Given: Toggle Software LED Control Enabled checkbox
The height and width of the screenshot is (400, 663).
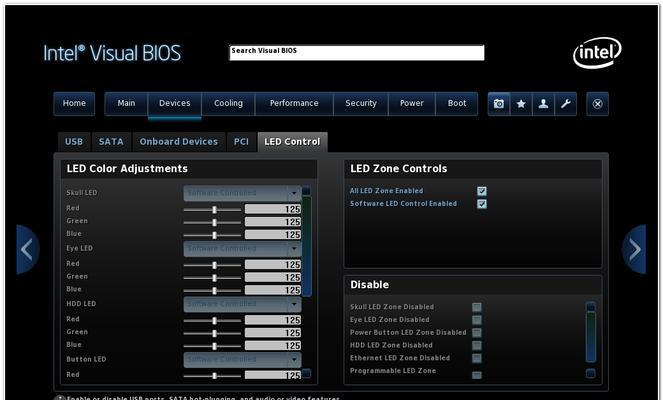Looking at the screenshot, I should (x=482, y=204).
